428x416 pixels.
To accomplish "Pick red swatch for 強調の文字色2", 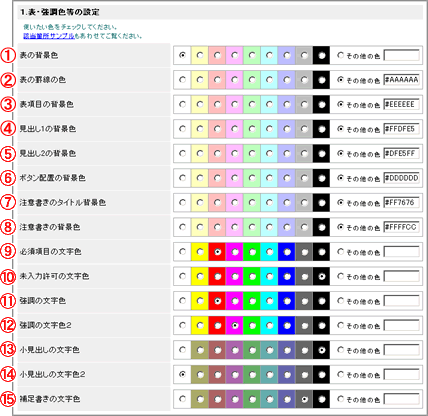I will 217,325.
